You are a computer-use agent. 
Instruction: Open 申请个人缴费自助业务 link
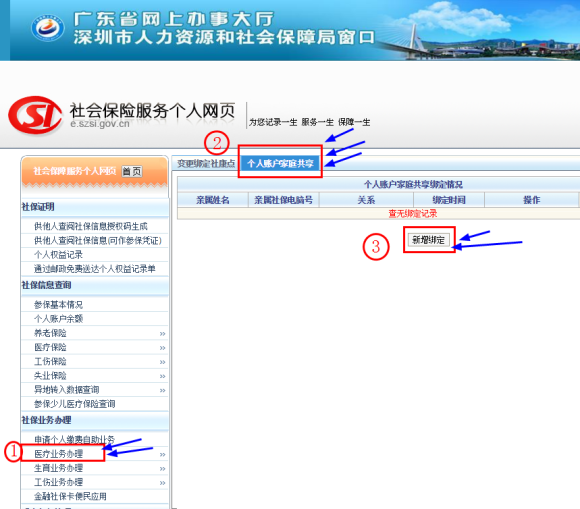75,439
